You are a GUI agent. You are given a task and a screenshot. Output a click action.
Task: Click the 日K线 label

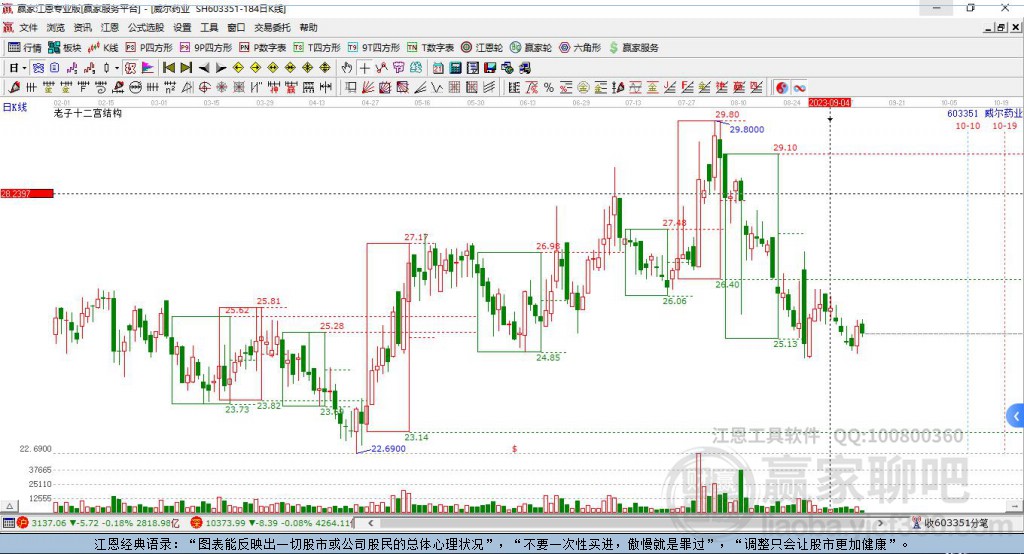14,107
